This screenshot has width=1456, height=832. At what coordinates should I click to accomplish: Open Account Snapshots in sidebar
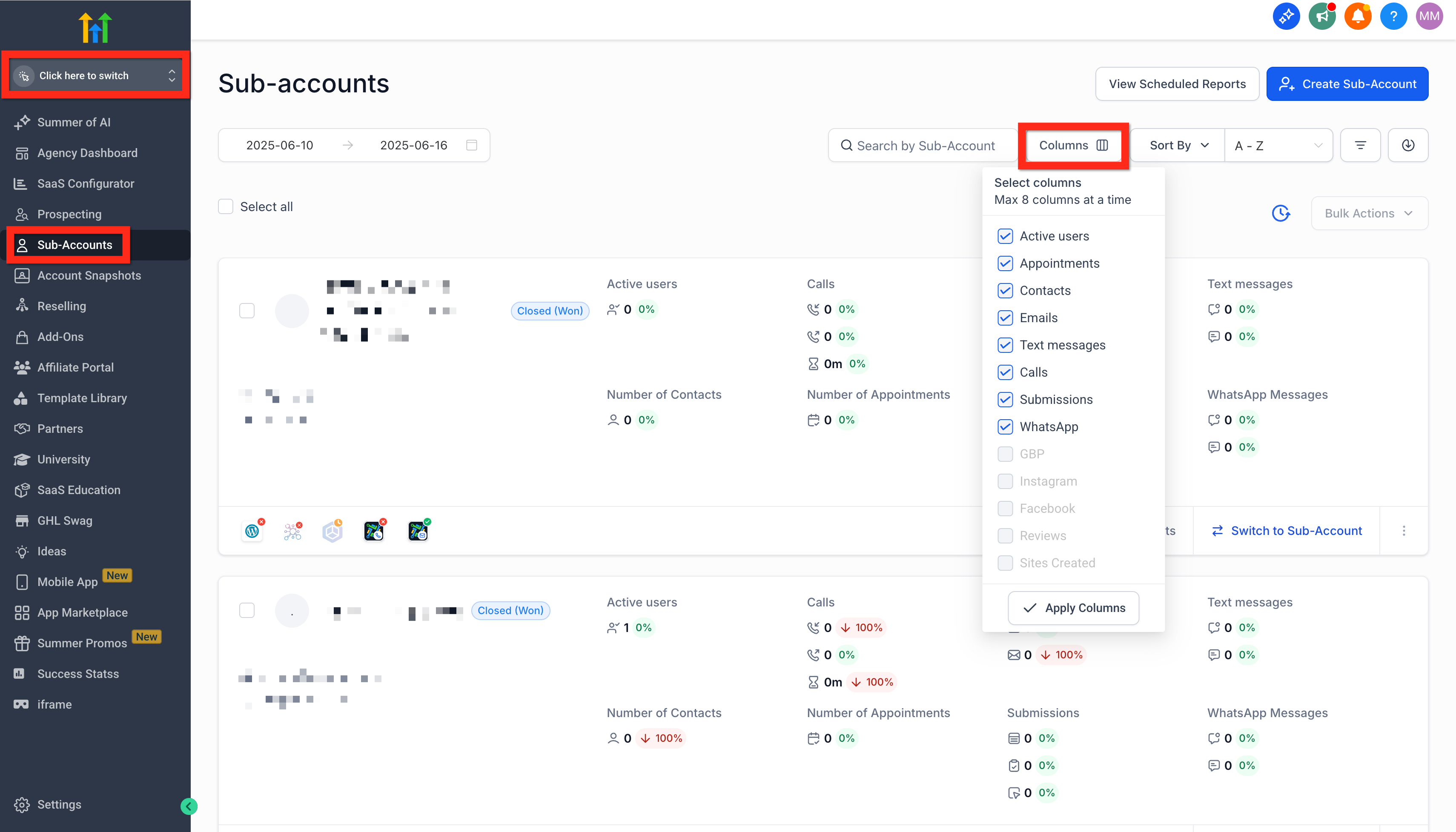[89, 275]
